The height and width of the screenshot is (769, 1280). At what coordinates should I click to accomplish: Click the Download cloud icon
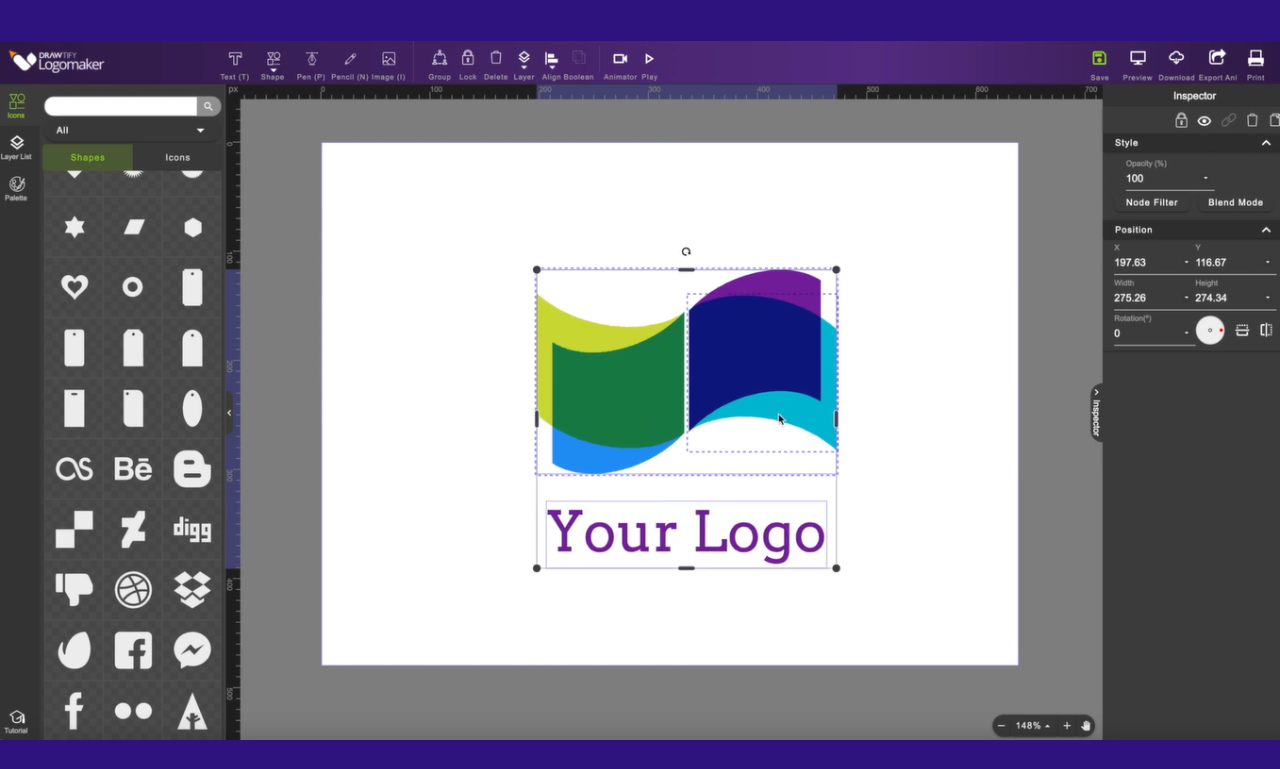pyautogui.click(x=1176, y=65)
